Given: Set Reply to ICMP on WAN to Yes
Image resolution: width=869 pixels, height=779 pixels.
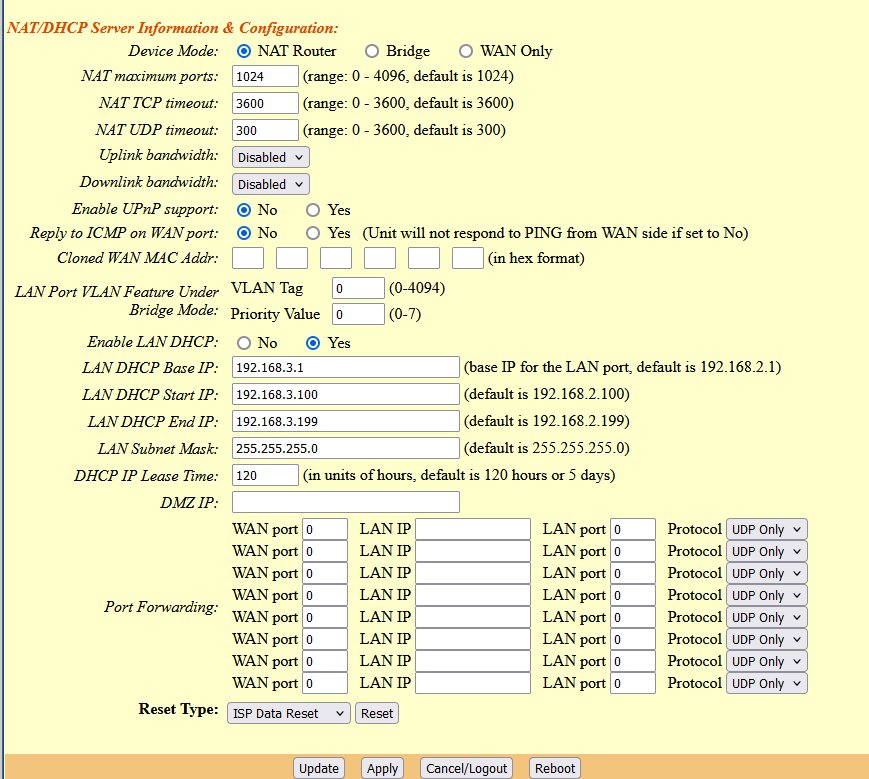Looking at the screenshot, I should pyautogui.click(x=313, y=233).
